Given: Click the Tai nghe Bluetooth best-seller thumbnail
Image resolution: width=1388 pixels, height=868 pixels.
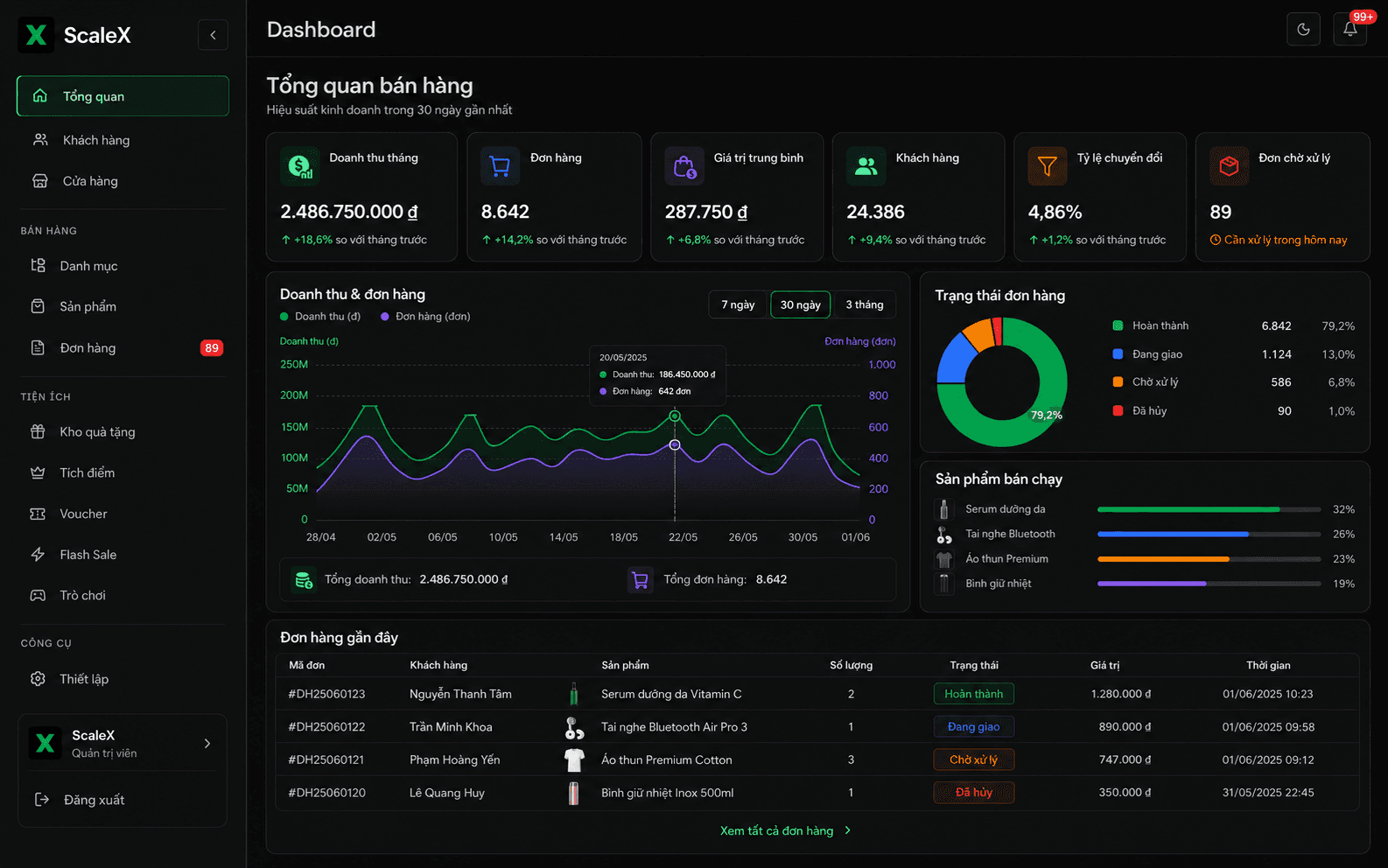Looking at the screenshot, I should [x=944, y=535].
